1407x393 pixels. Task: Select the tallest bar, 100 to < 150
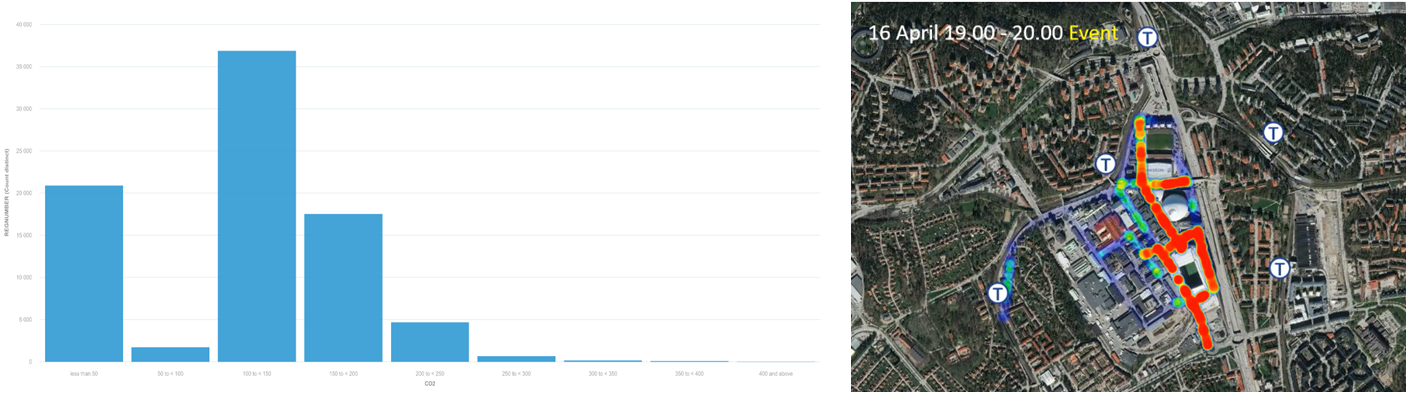tap(257, 206)
